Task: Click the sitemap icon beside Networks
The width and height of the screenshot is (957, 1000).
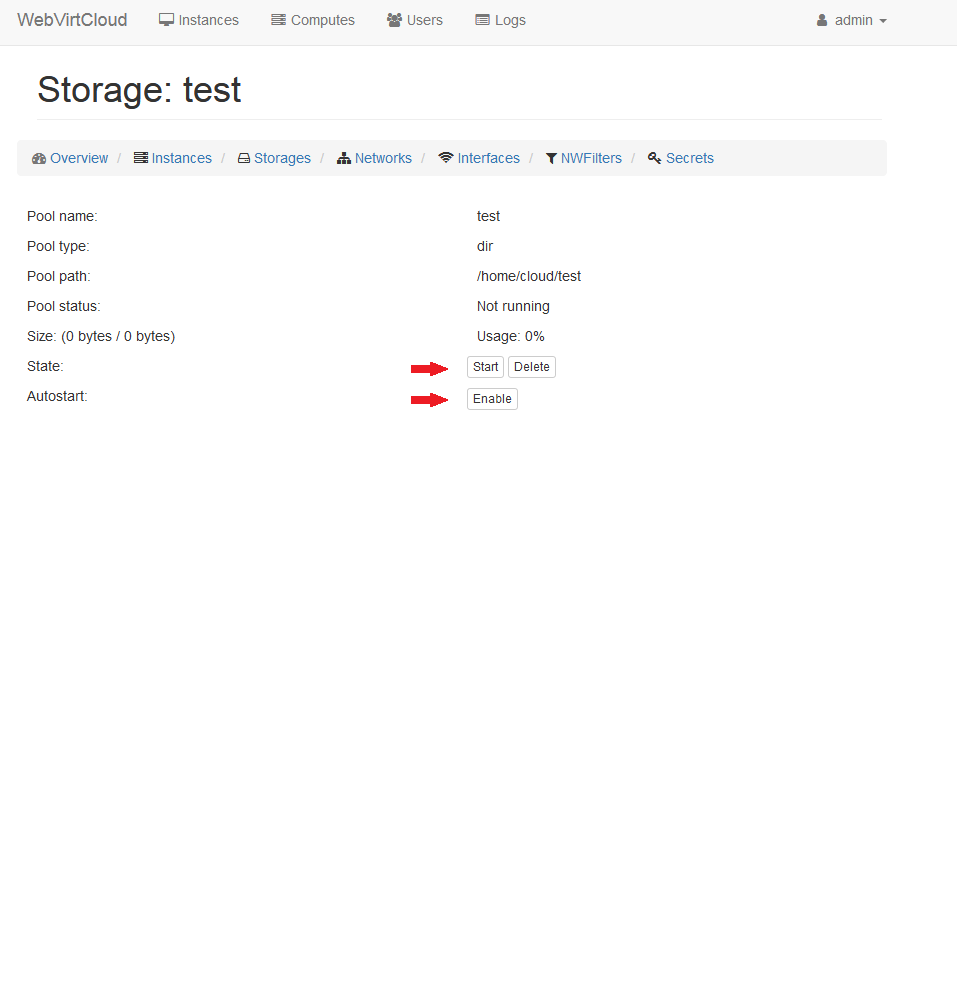Action: tap(344, 158)
